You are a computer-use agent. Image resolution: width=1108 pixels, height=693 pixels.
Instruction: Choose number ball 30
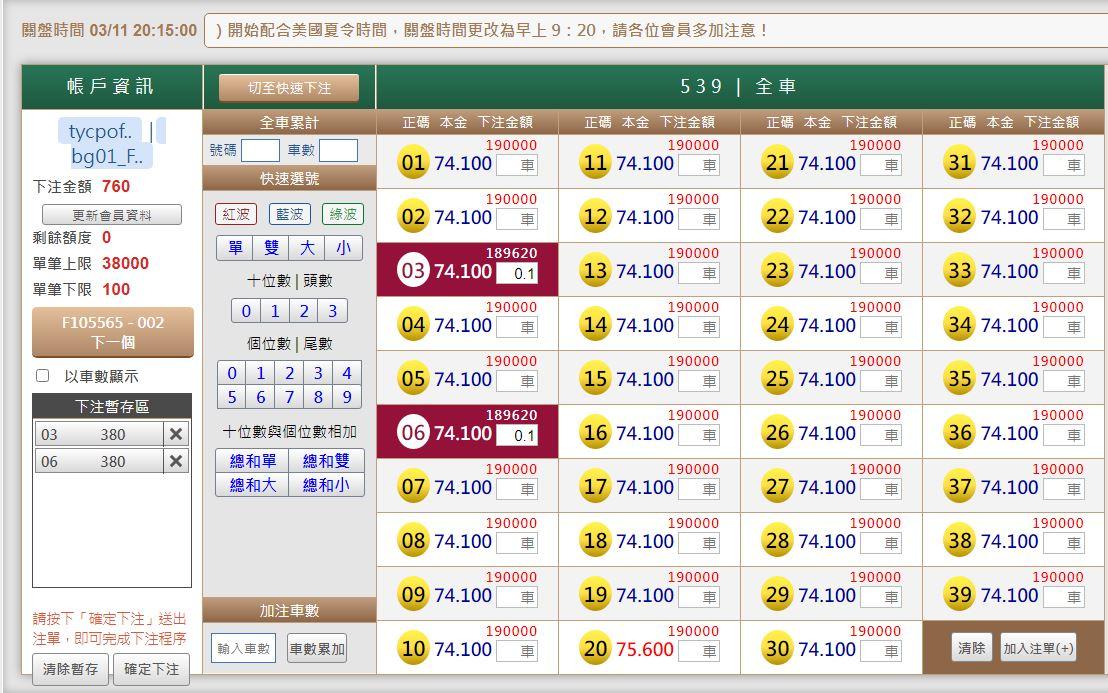coord(777,648)
